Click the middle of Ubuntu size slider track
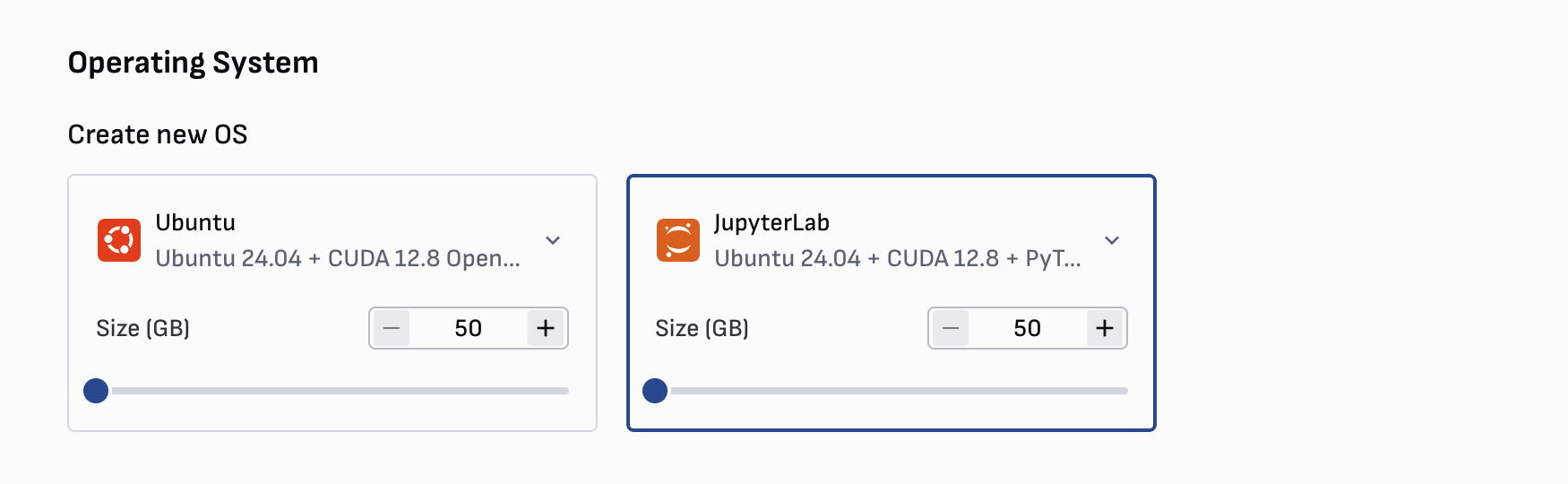This screenshot has width=1568, height=484. (x=332, y=391)
